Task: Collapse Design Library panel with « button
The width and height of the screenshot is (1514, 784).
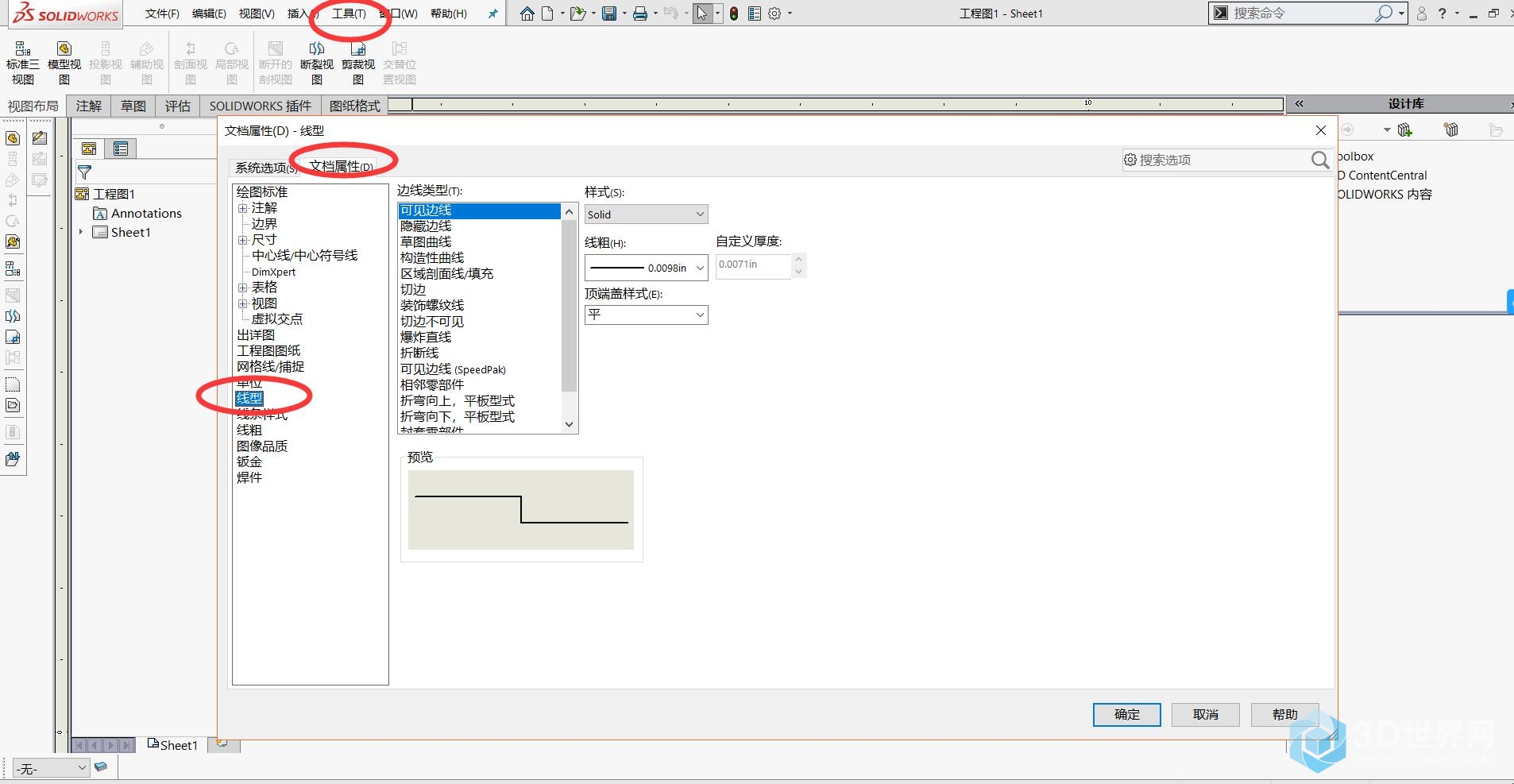Action: click(1300, 104)
